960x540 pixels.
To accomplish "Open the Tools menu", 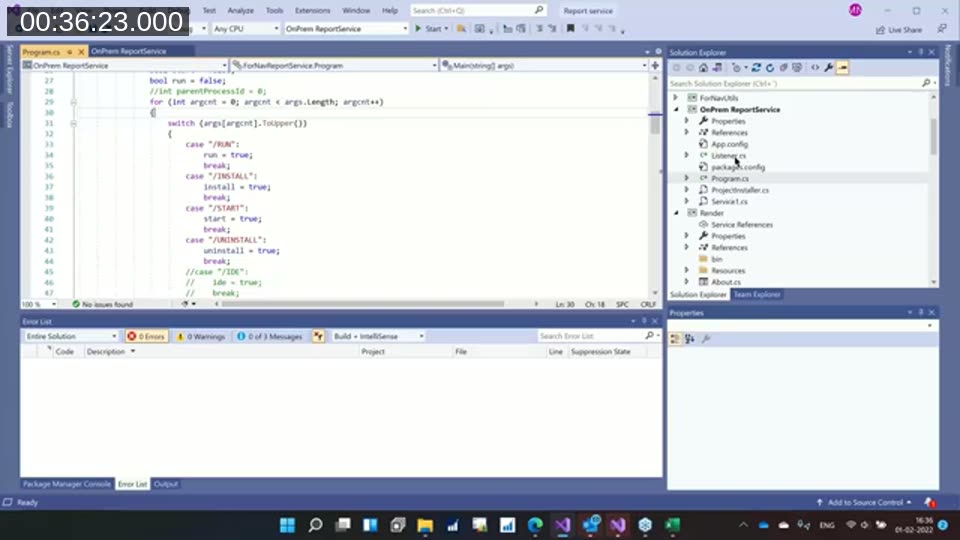I will point(274,10).
